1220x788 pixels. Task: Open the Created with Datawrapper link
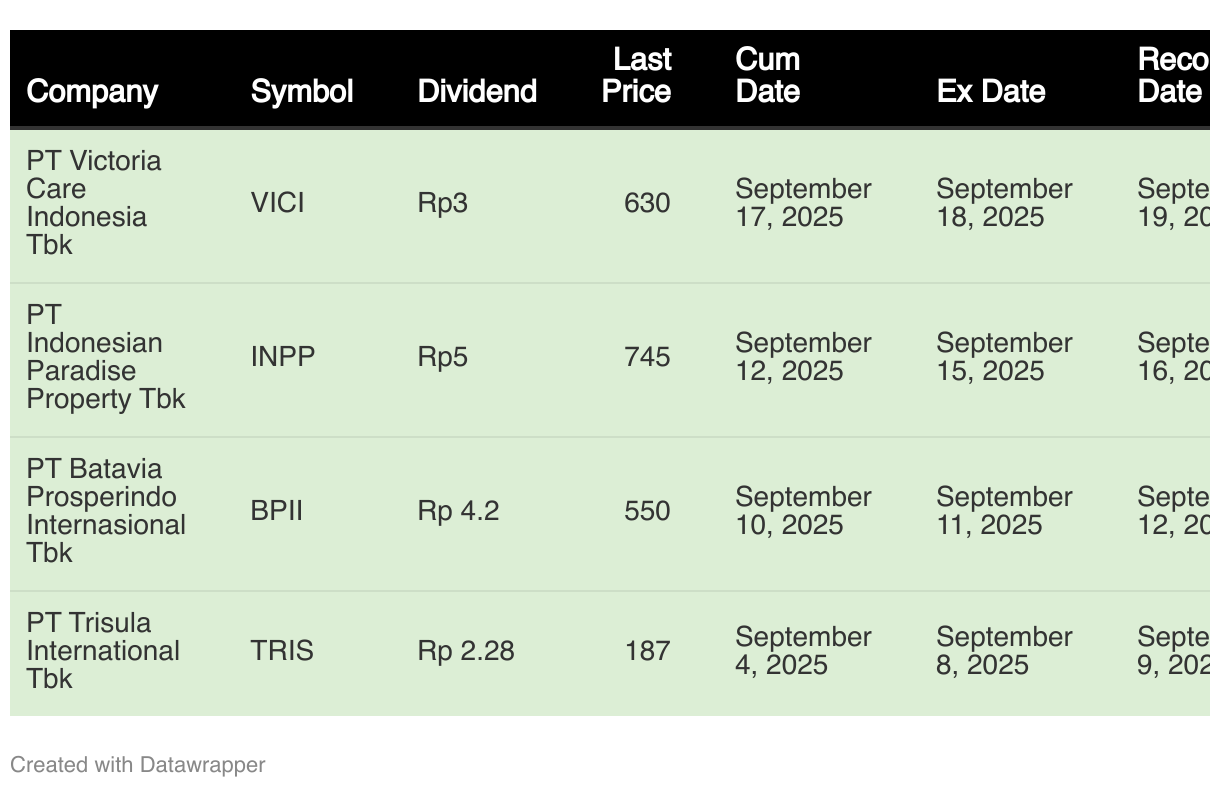pyautogui.click(x=138, y=765)
